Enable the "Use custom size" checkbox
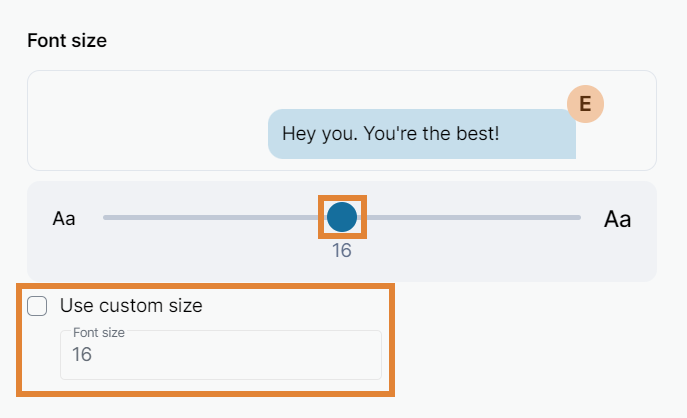This screenshot has width=687, height=418. (37, 306)
